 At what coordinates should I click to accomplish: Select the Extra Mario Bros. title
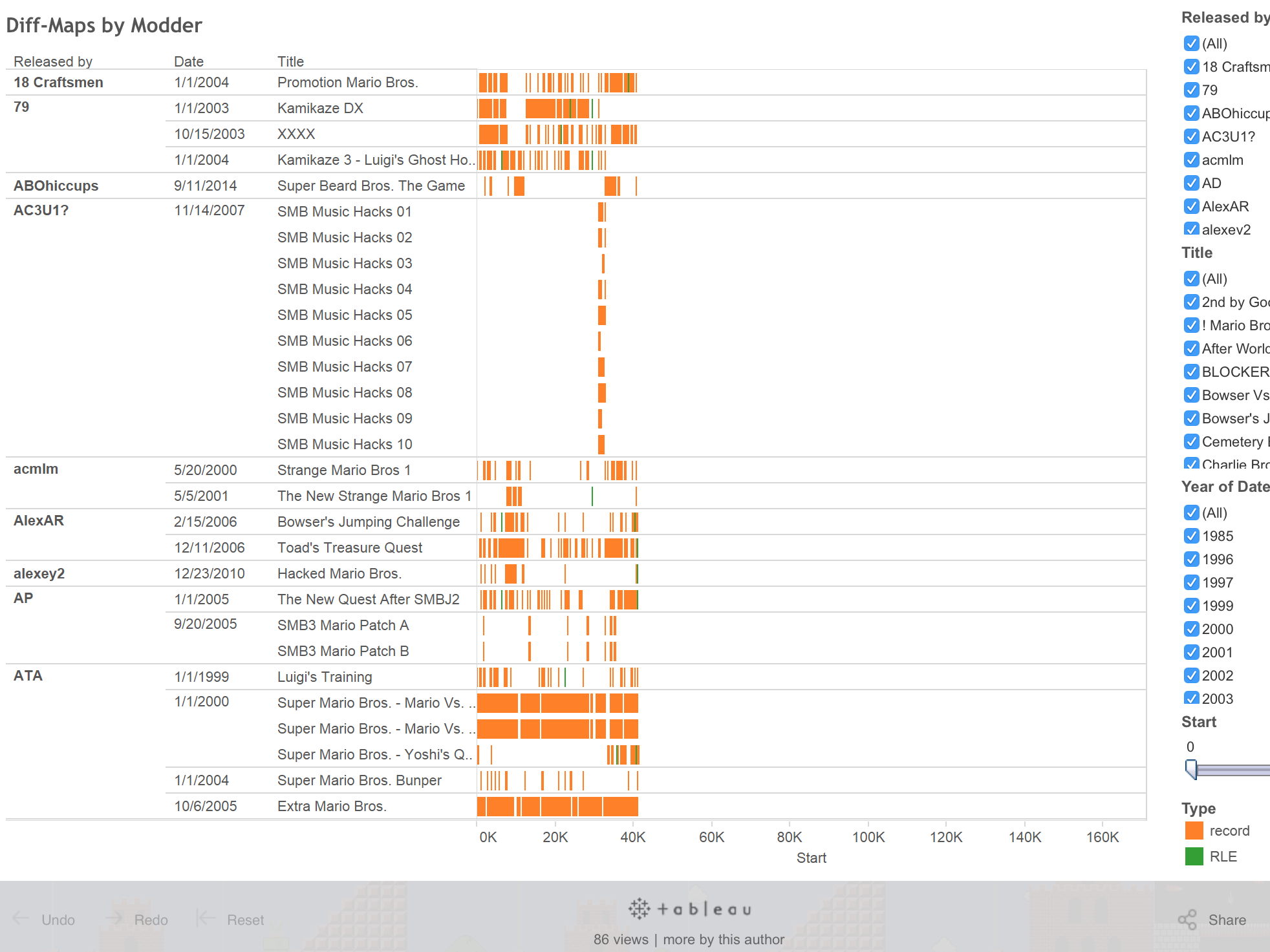point(332,806)
